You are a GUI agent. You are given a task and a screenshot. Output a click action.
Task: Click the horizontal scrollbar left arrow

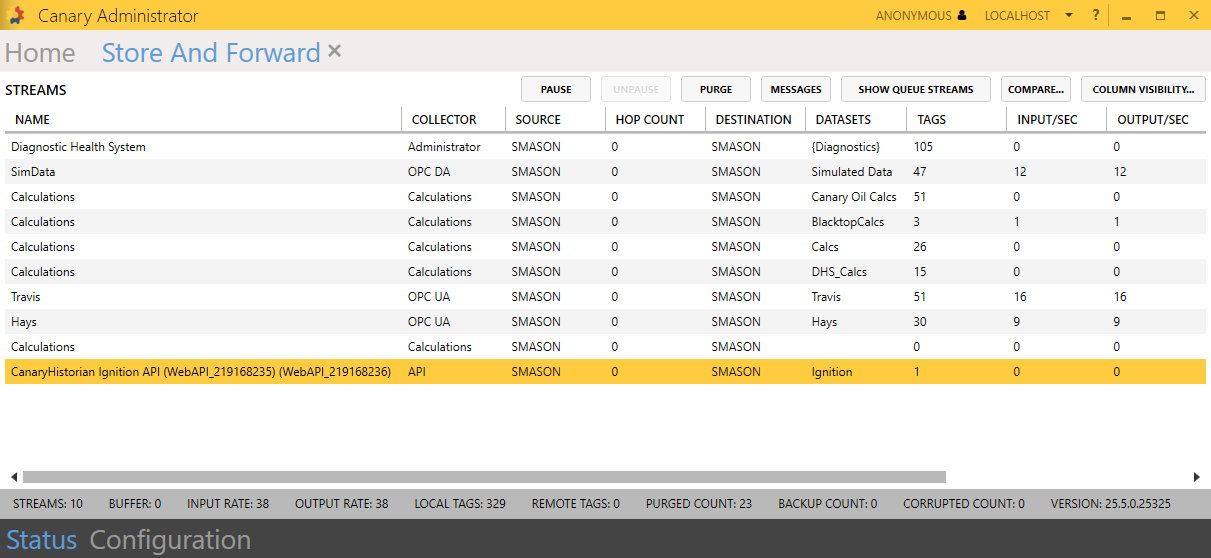click(x=14, y=477)
